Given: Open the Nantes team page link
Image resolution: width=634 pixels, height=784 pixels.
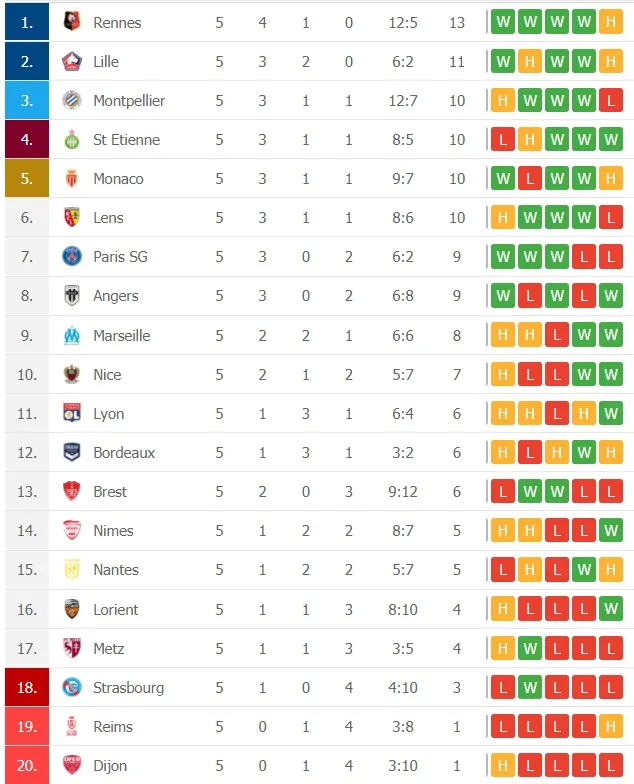Looking at the screenshot, I should point(116,570).
